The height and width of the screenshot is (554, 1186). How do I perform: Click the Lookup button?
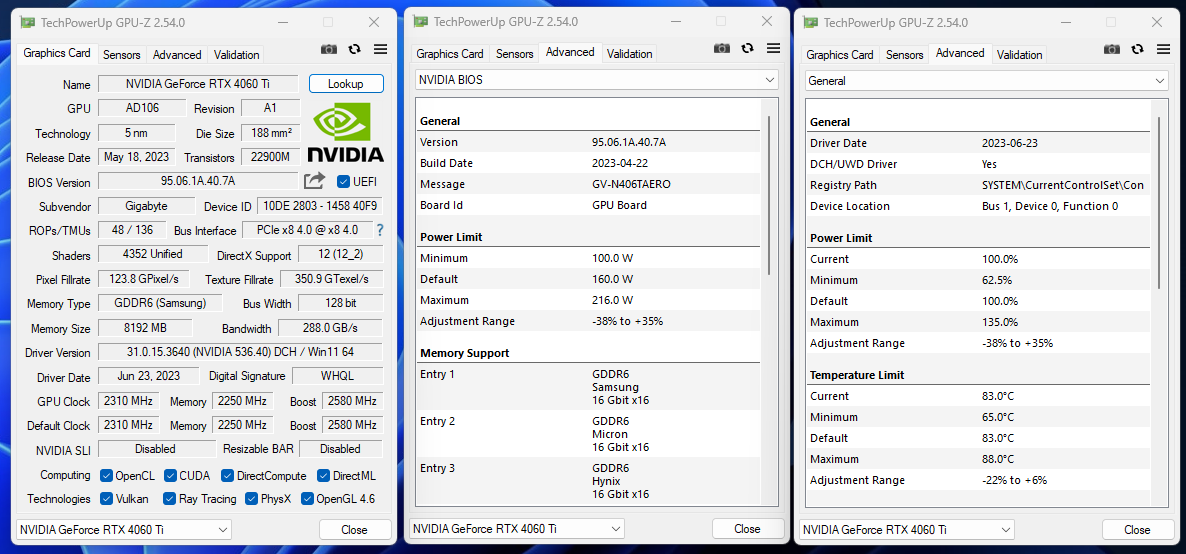[x=346, y=84]
